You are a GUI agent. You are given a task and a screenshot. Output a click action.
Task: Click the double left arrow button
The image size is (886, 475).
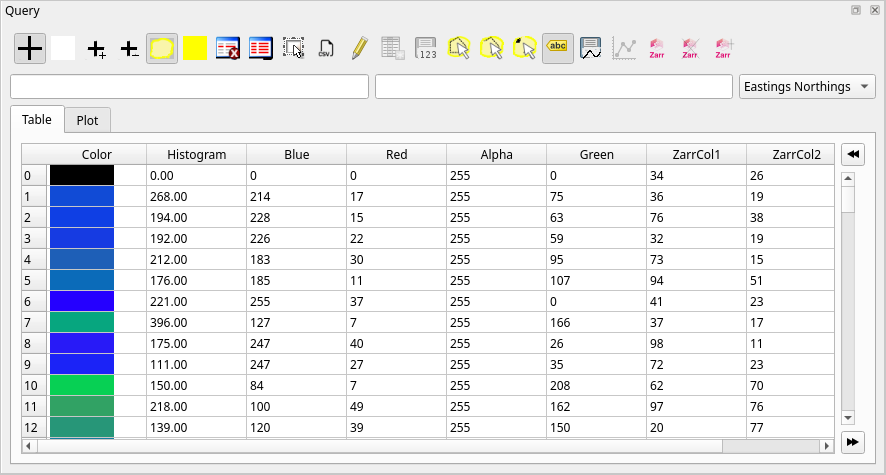(853, 154)
